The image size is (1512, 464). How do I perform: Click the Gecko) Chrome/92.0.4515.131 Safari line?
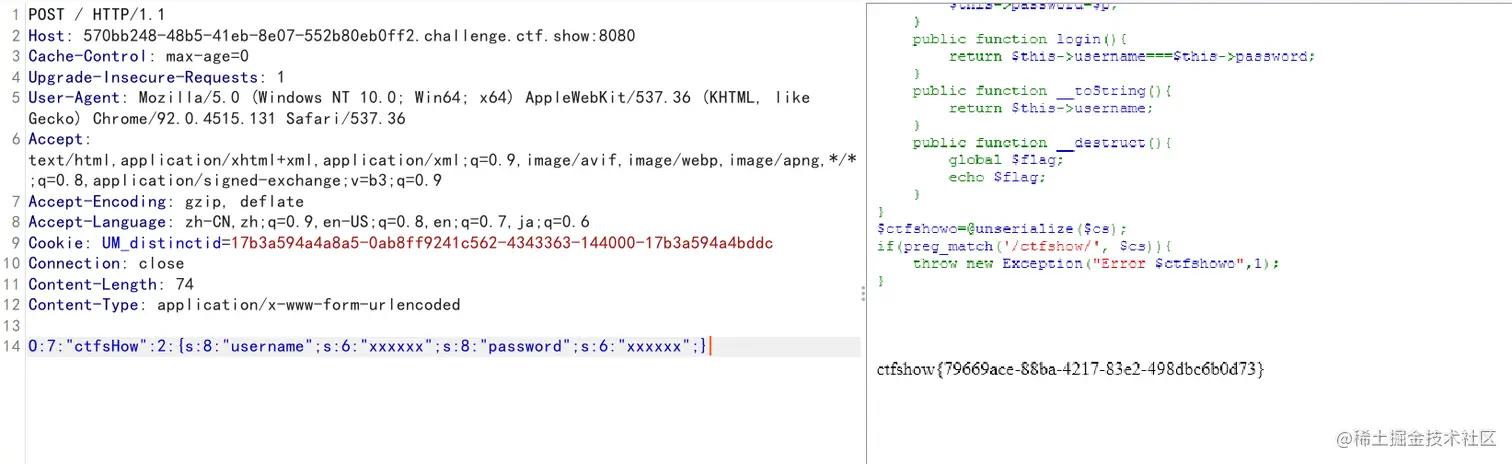(x=217, y=118)
